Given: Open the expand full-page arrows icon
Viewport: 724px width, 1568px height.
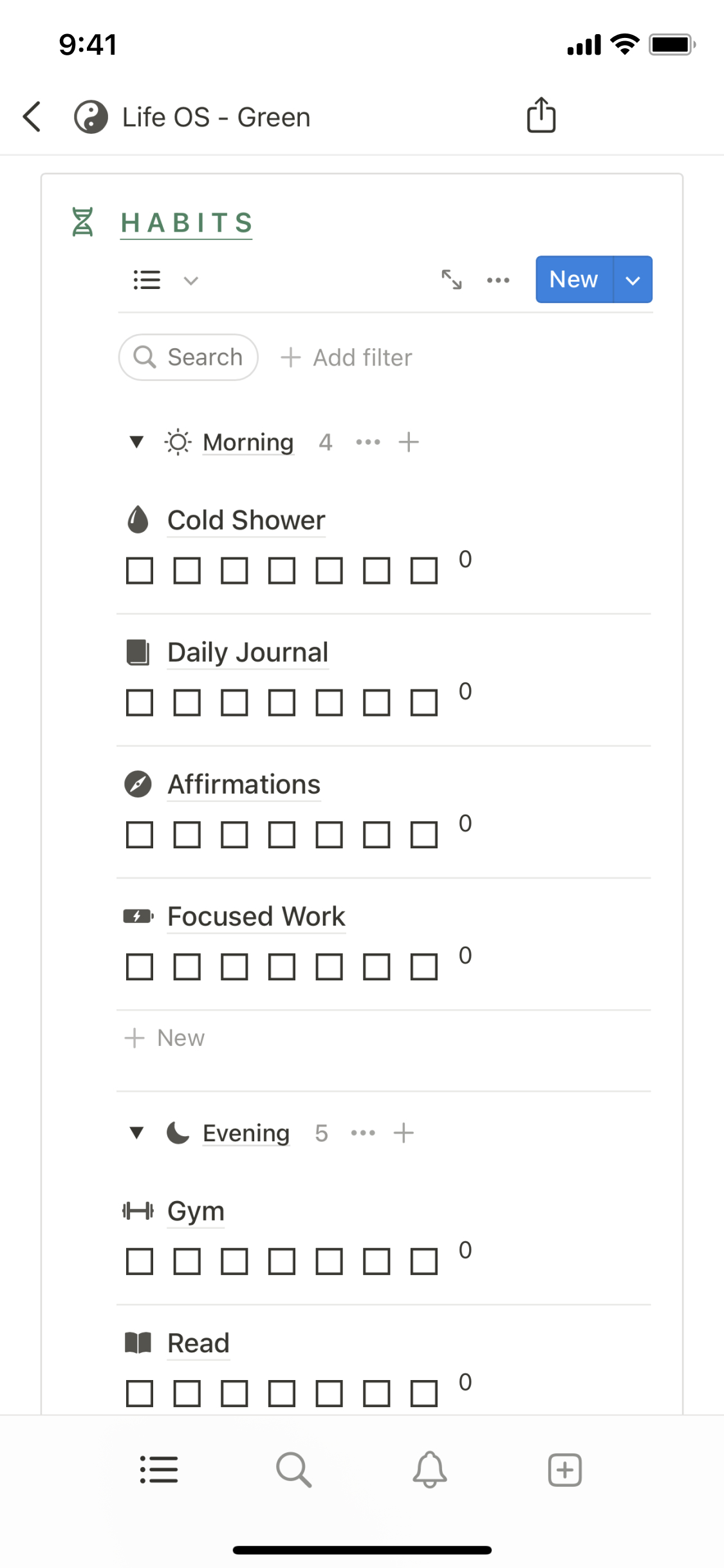Looking at the screenshot, I should 451,280.
